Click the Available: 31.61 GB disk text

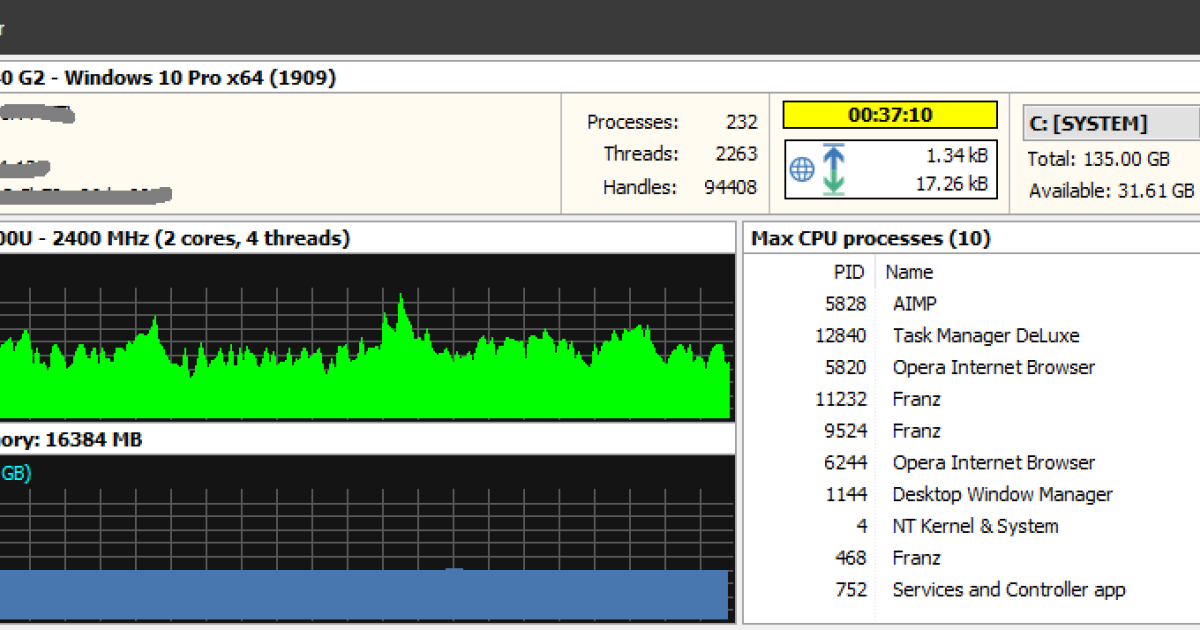coord(1111,191)
